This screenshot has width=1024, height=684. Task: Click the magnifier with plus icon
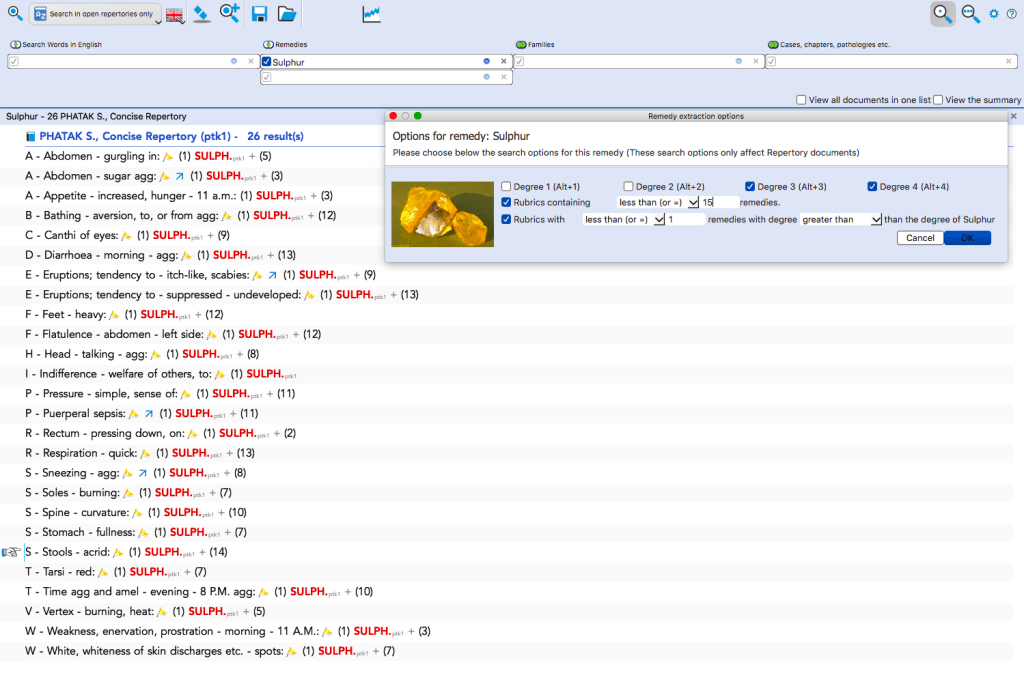230,14
